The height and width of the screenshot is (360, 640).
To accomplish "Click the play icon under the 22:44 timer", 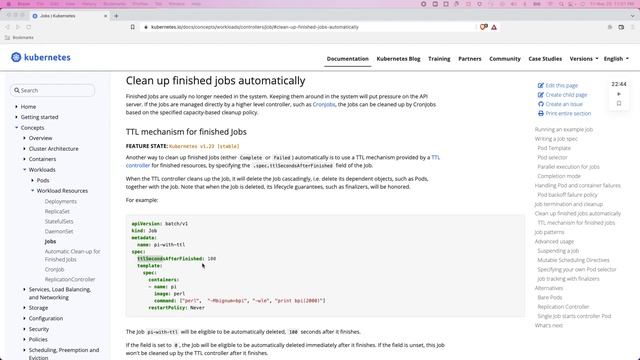I will click(x=619, y=94).
